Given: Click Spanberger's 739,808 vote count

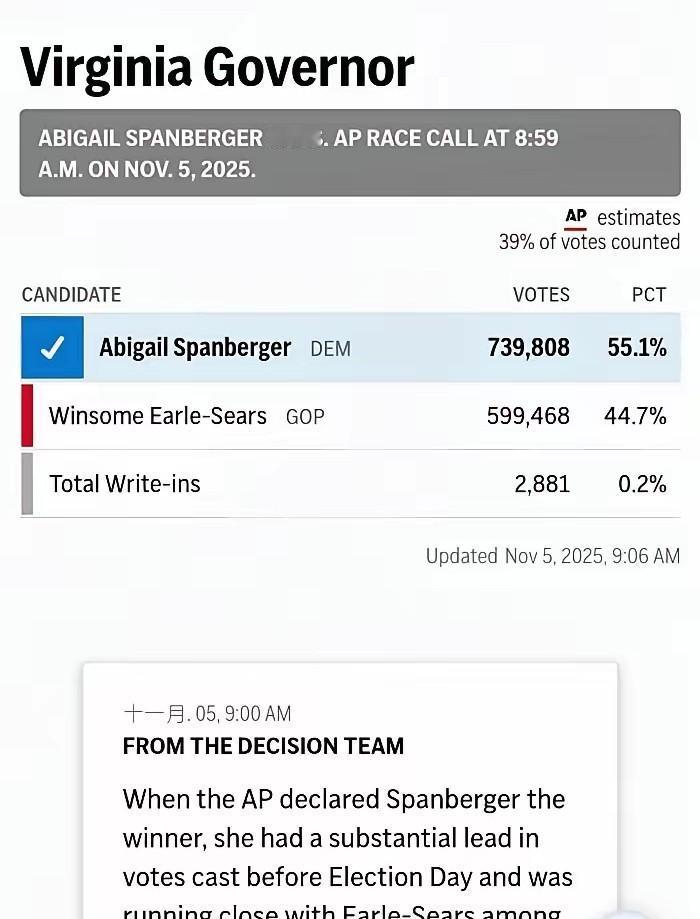Looking at the screenshot, I should (528, 348).
